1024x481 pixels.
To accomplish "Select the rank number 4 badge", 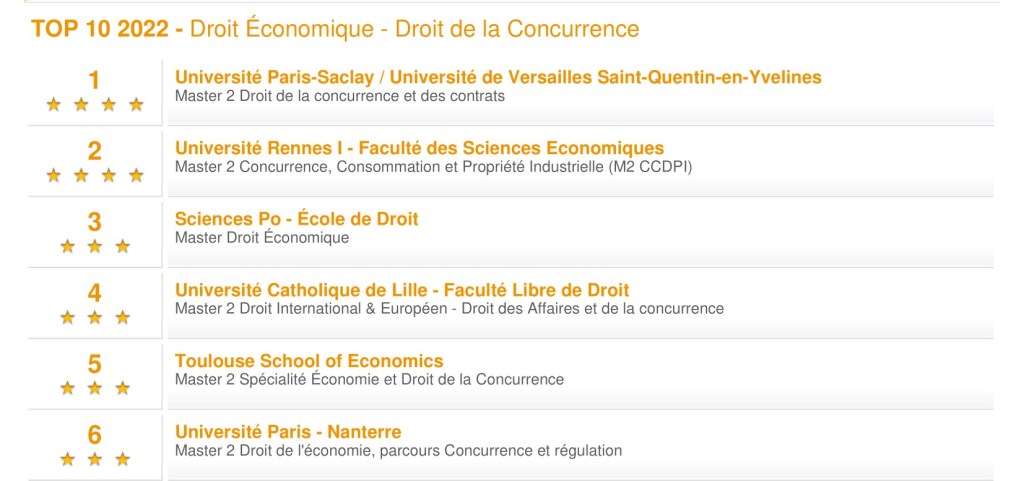I will [95, 292].
